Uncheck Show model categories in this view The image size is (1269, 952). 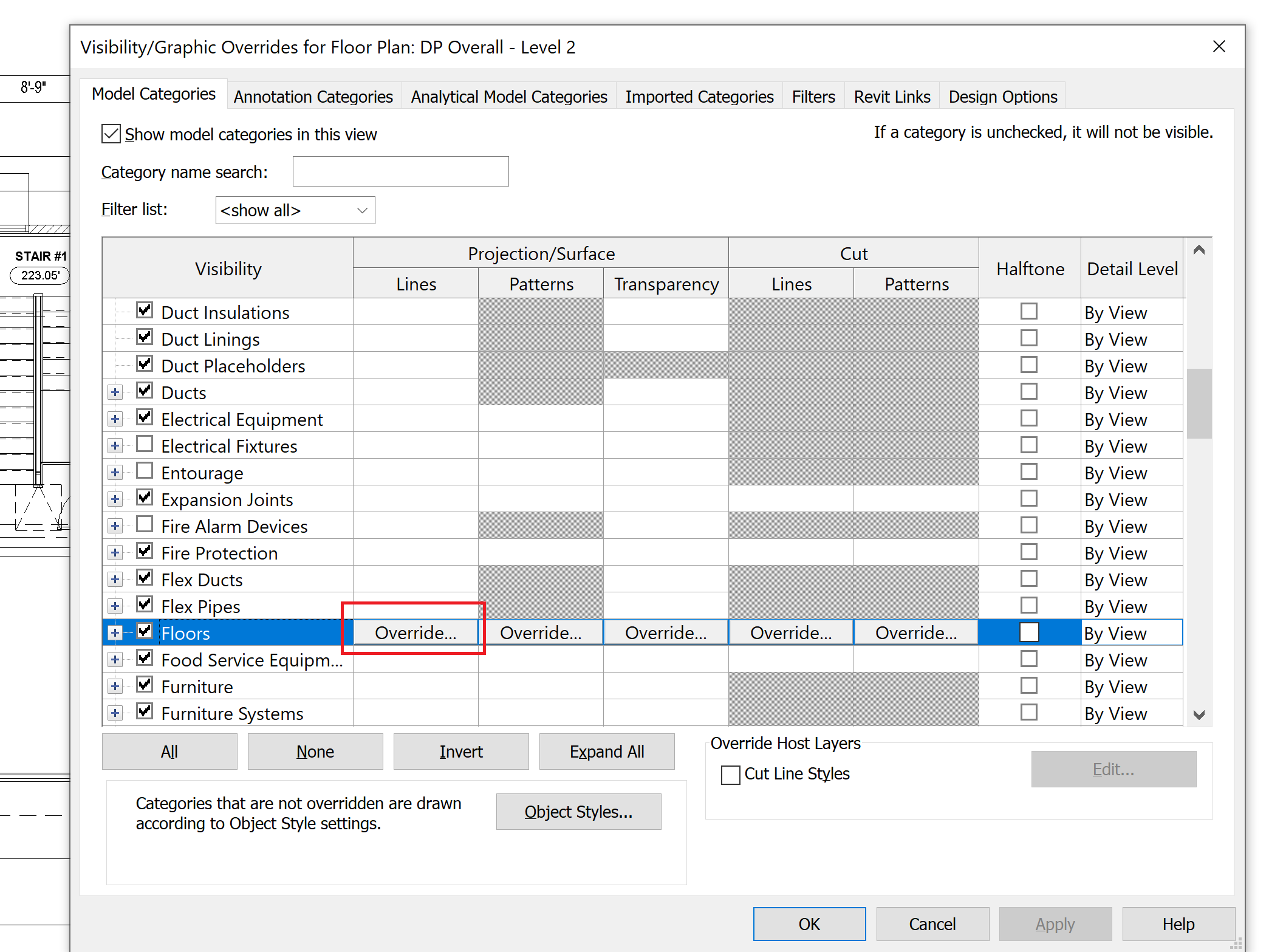[111, 134]
